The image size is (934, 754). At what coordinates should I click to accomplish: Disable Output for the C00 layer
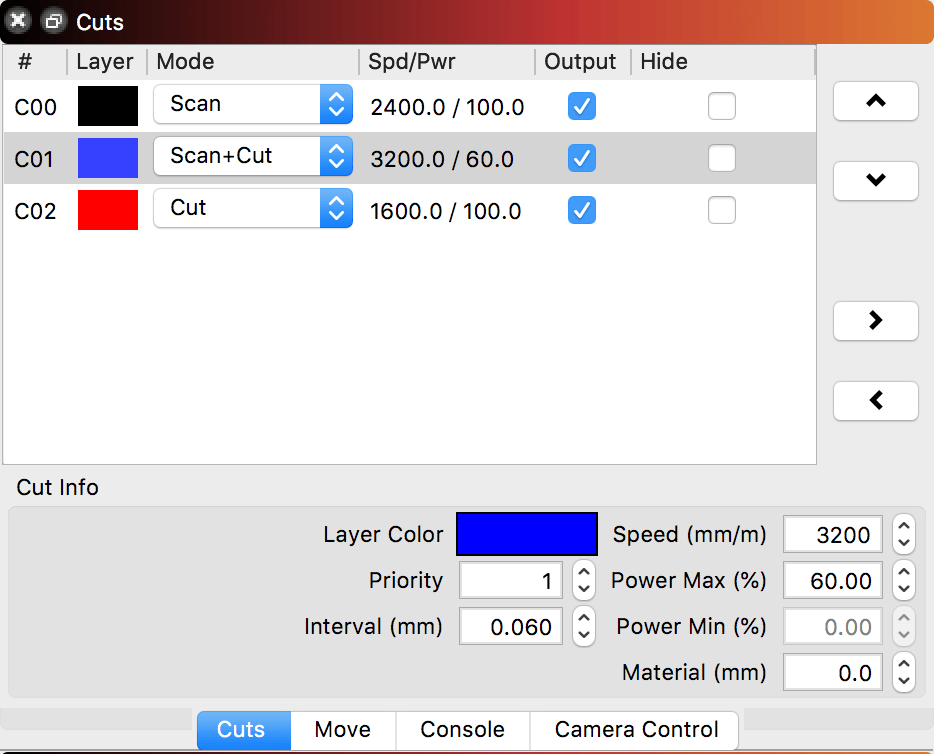tap(582, 107)
